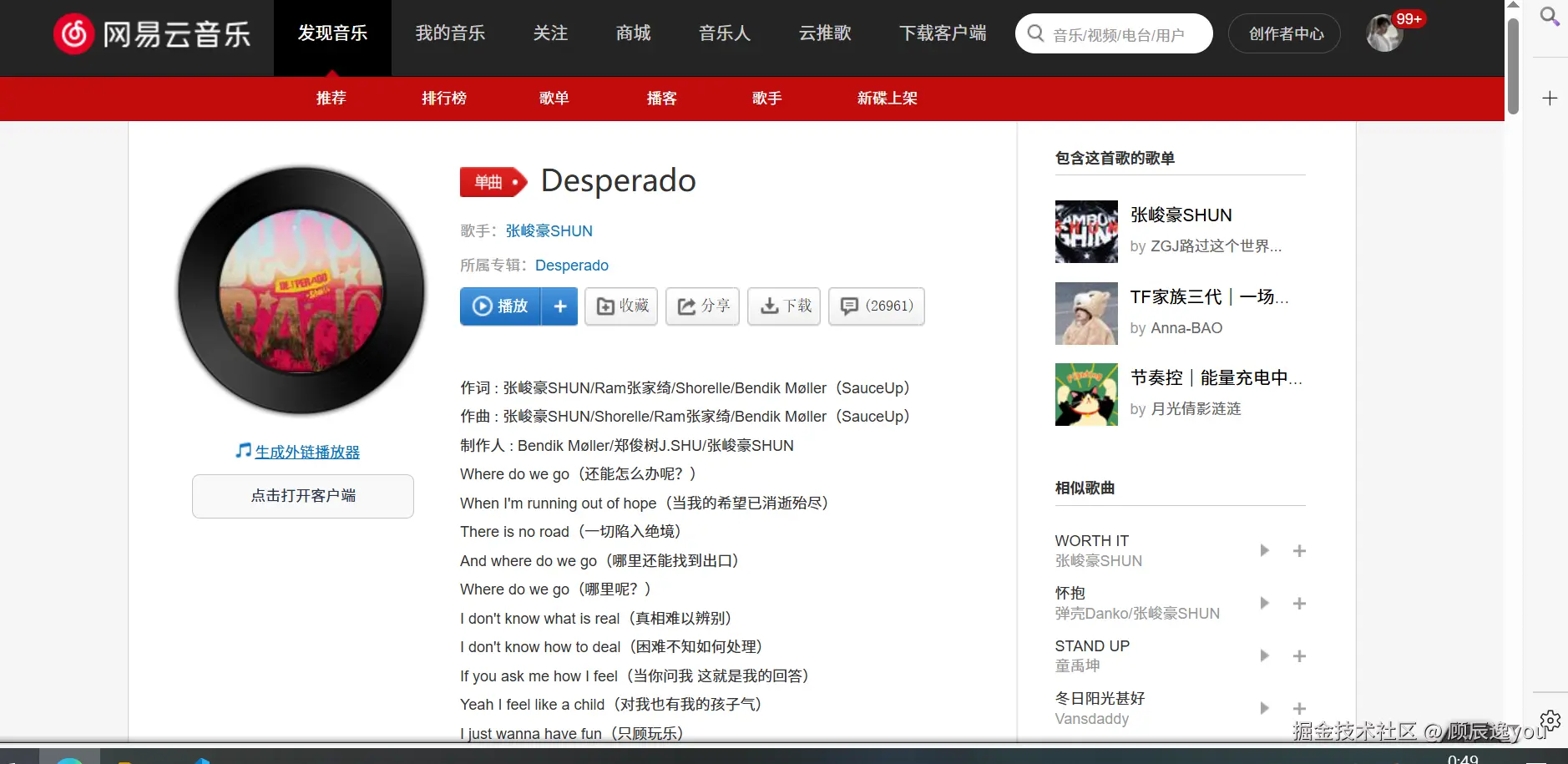
Task: Click 收藏 to collect the song
Action: coord(621,306)
